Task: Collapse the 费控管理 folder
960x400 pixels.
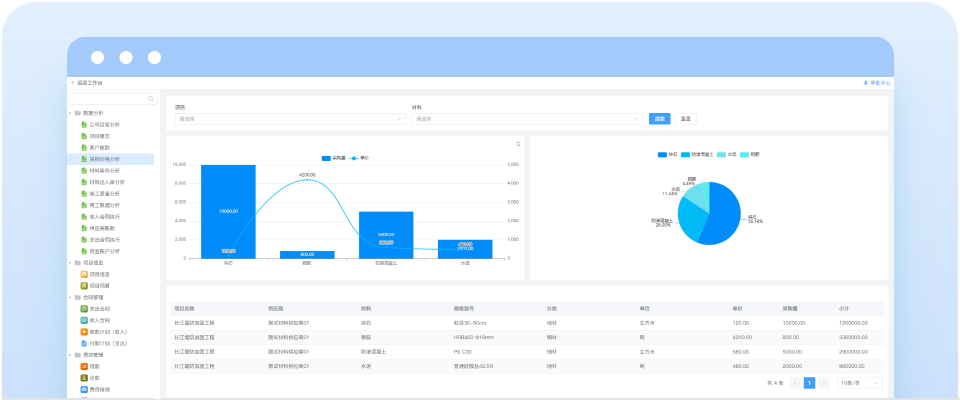Action: coord(70,355)
